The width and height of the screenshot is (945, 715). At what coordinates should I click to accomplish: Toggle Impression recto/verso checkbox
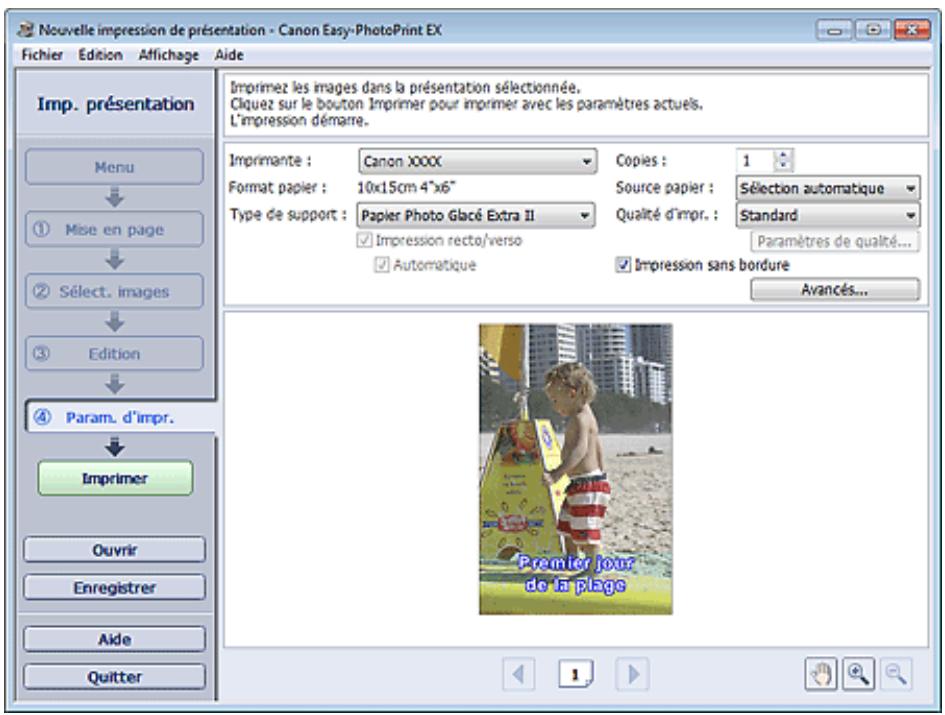pyautogui.click(x=364, y=241)
